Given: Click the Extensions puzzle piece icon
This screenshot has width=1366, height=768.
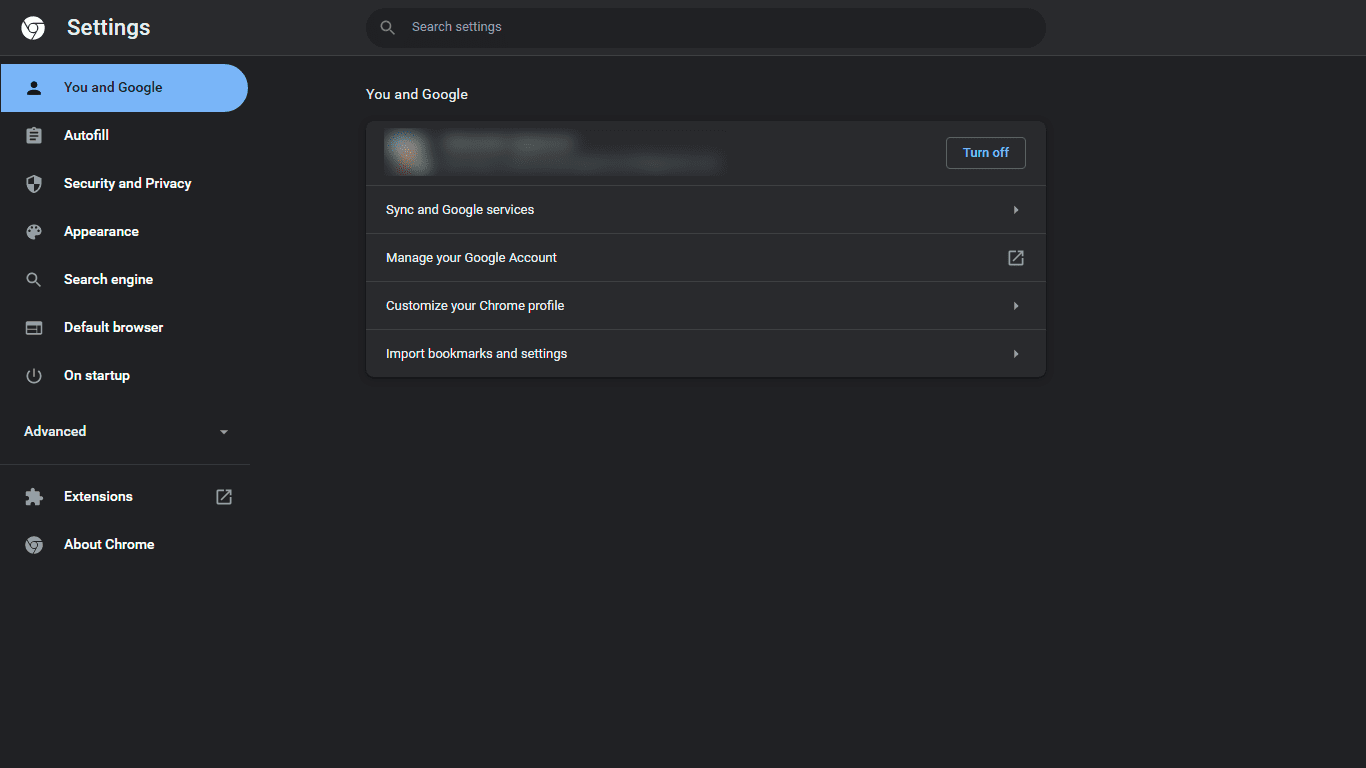Looking at the screenshot, I should tap(34, 497).
